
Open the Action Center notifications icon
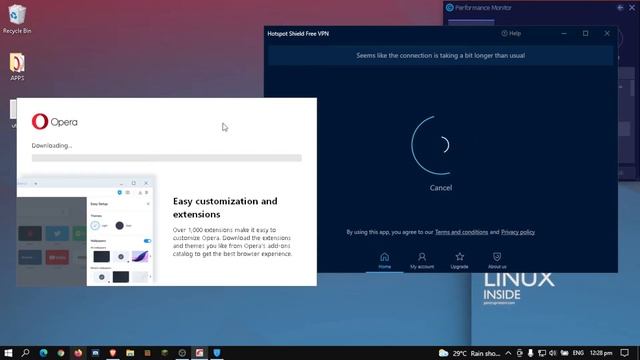click(624, 353)
